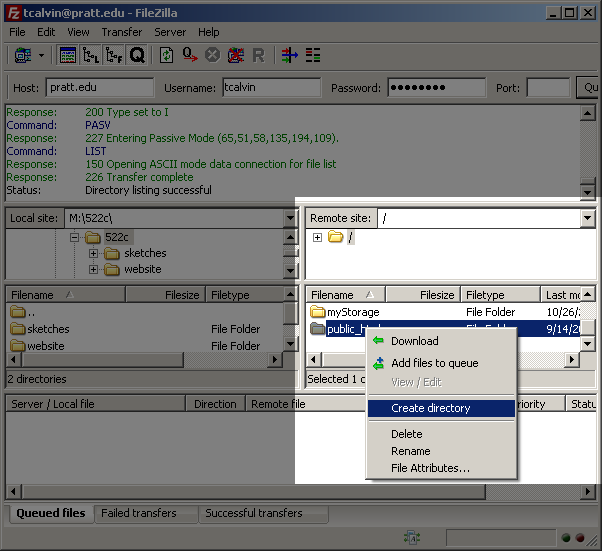
Task: Sort local list by Filetype header
Action: click(x=245, y=295)
